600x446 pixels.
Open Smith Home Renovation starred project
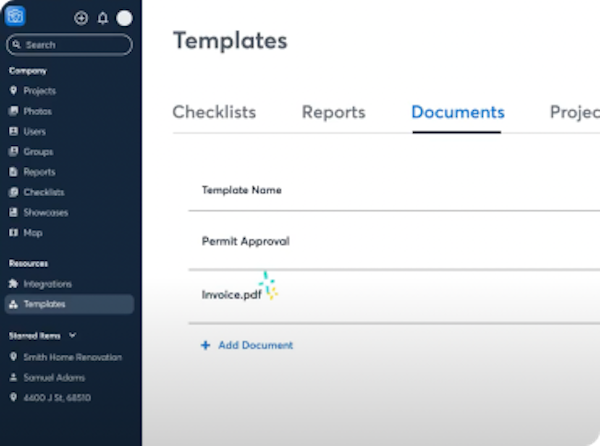click(72, 357)
